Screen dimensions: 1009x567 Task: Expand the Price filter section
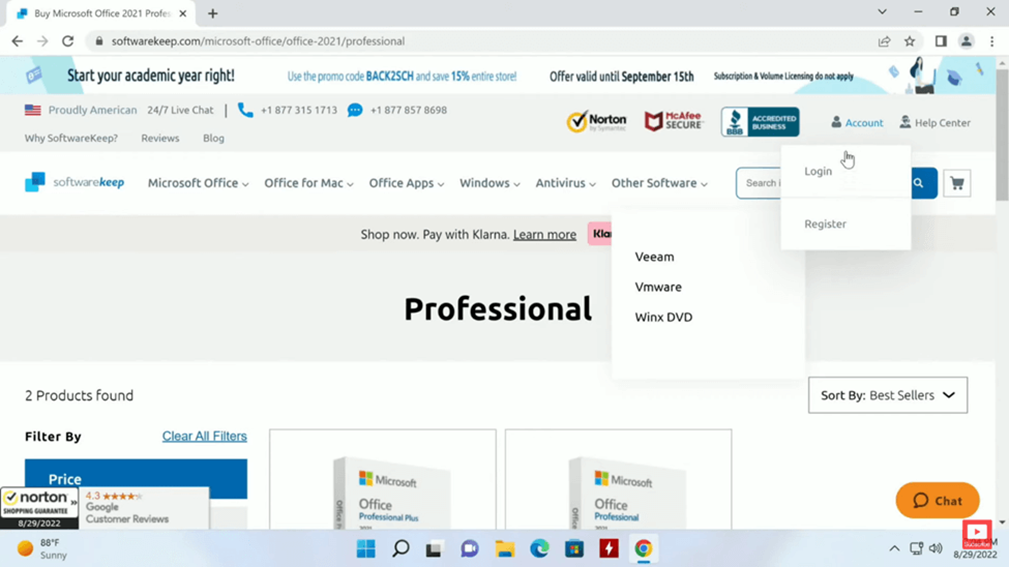(136, 479)
